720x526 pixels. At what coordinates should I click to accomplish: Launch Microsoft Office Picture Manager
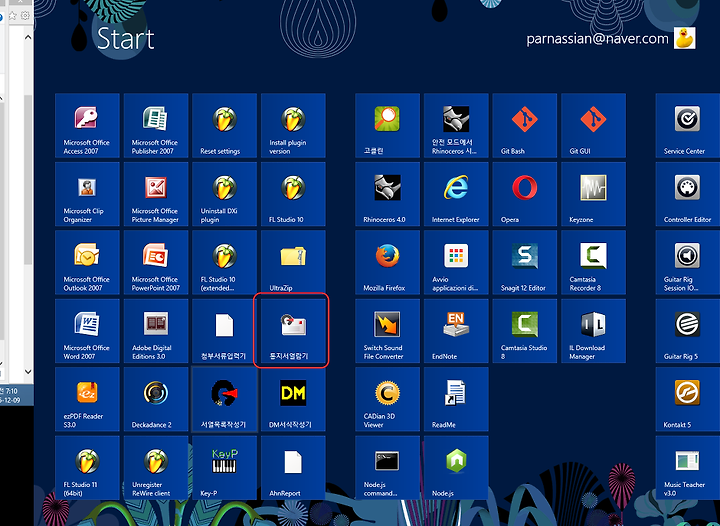(x=156, y=194)
